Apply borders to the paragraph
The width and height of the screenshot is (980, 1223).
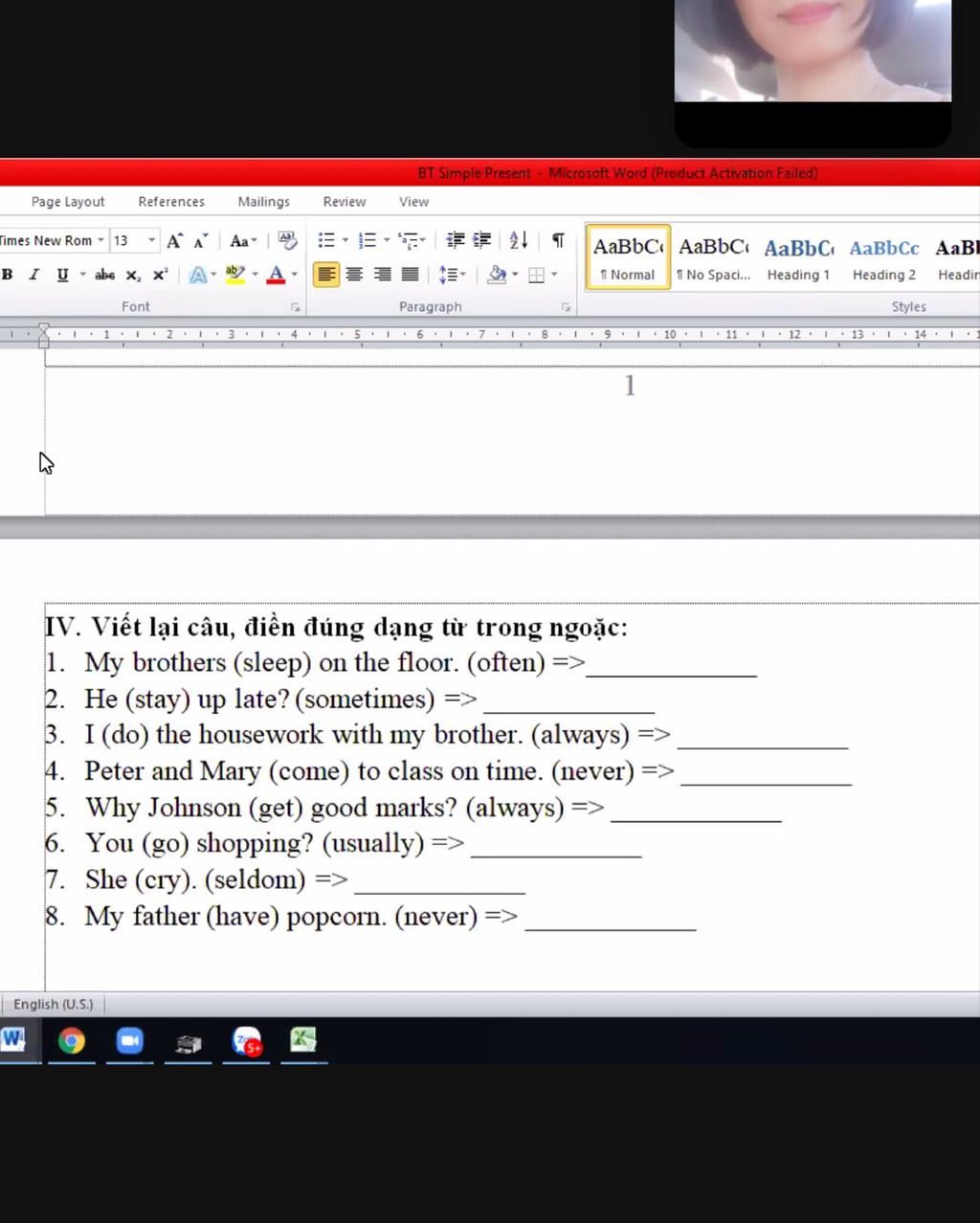point(537,275)
